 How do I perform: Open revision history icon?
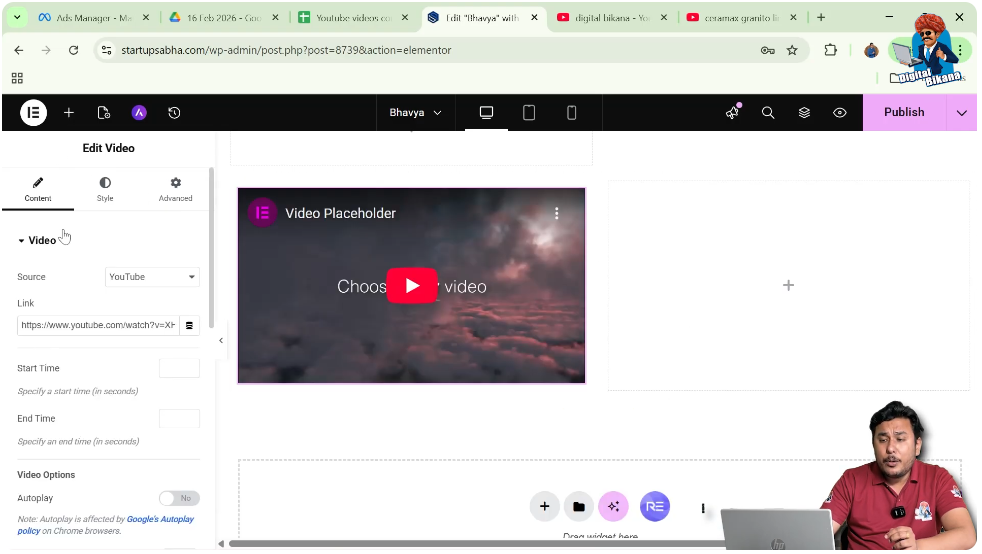(x=174, y=113)
